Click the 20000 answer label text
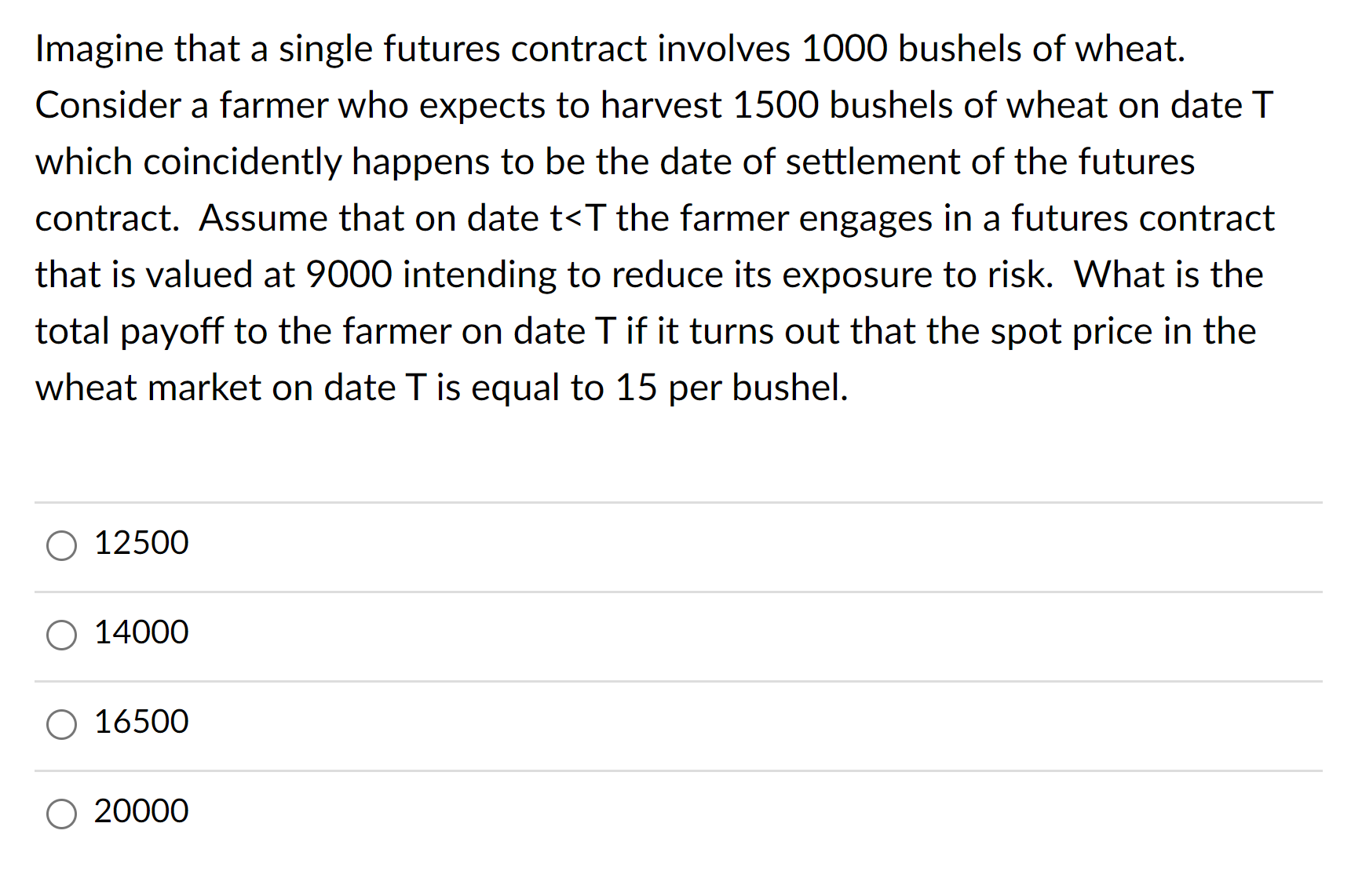 (x=141, y=811)
